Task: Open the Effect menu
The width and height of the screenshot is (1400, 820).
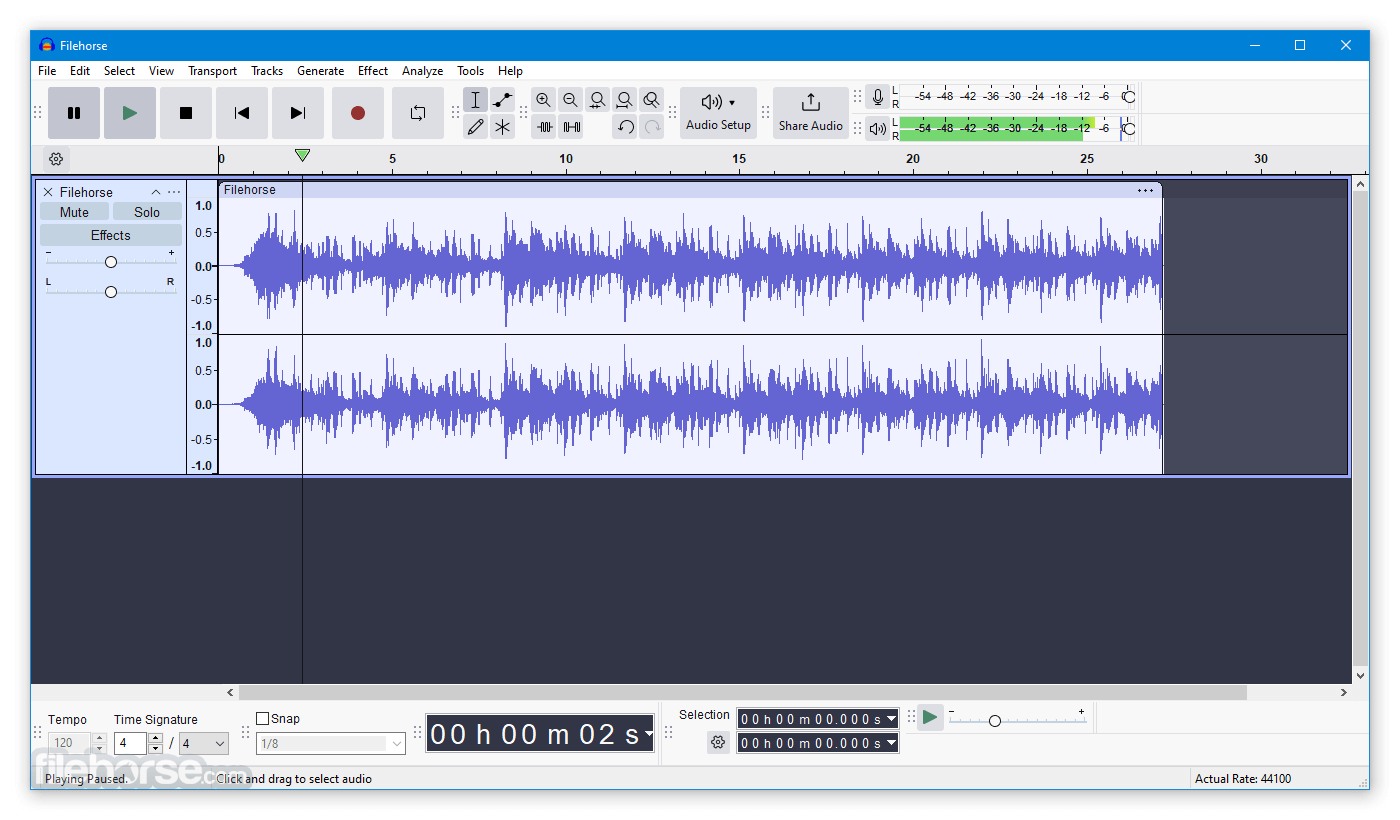Action: coord(373,71)
